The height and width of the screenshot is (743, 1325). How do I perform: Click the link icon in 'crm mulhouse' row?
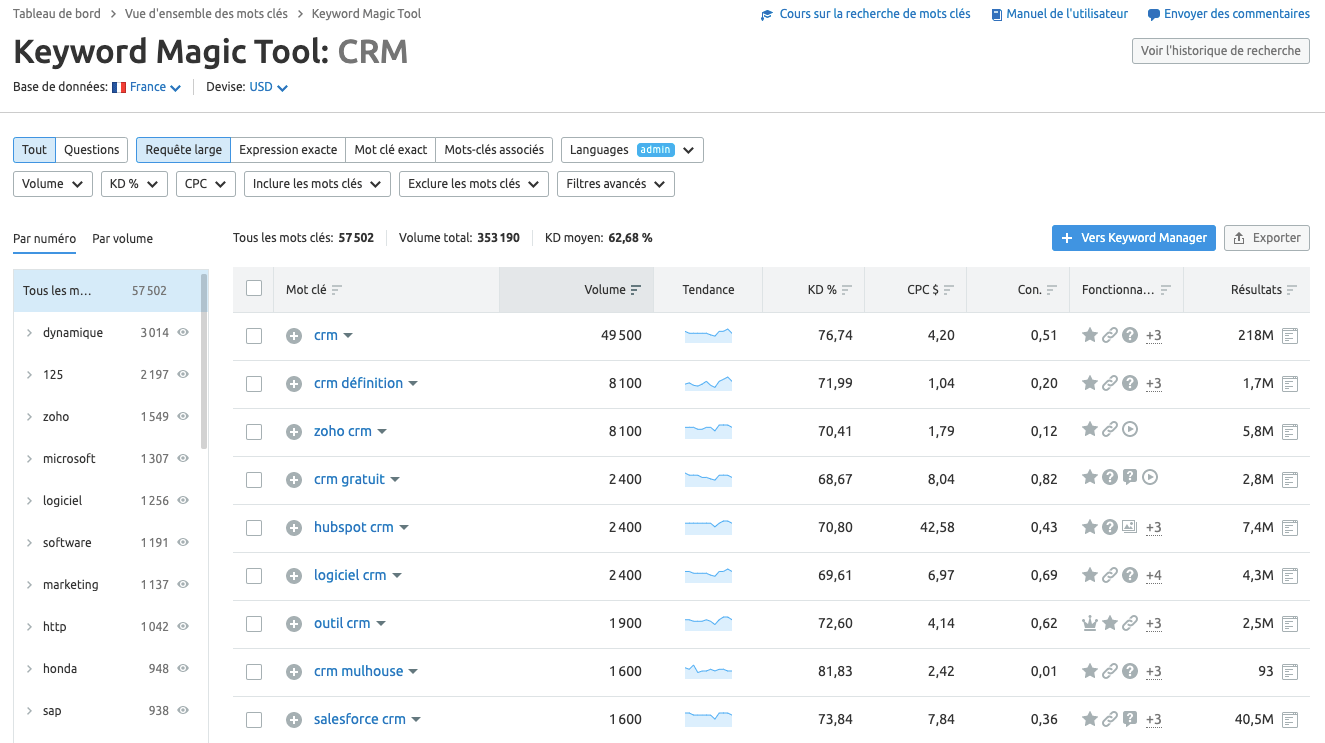pos(1109,672)
